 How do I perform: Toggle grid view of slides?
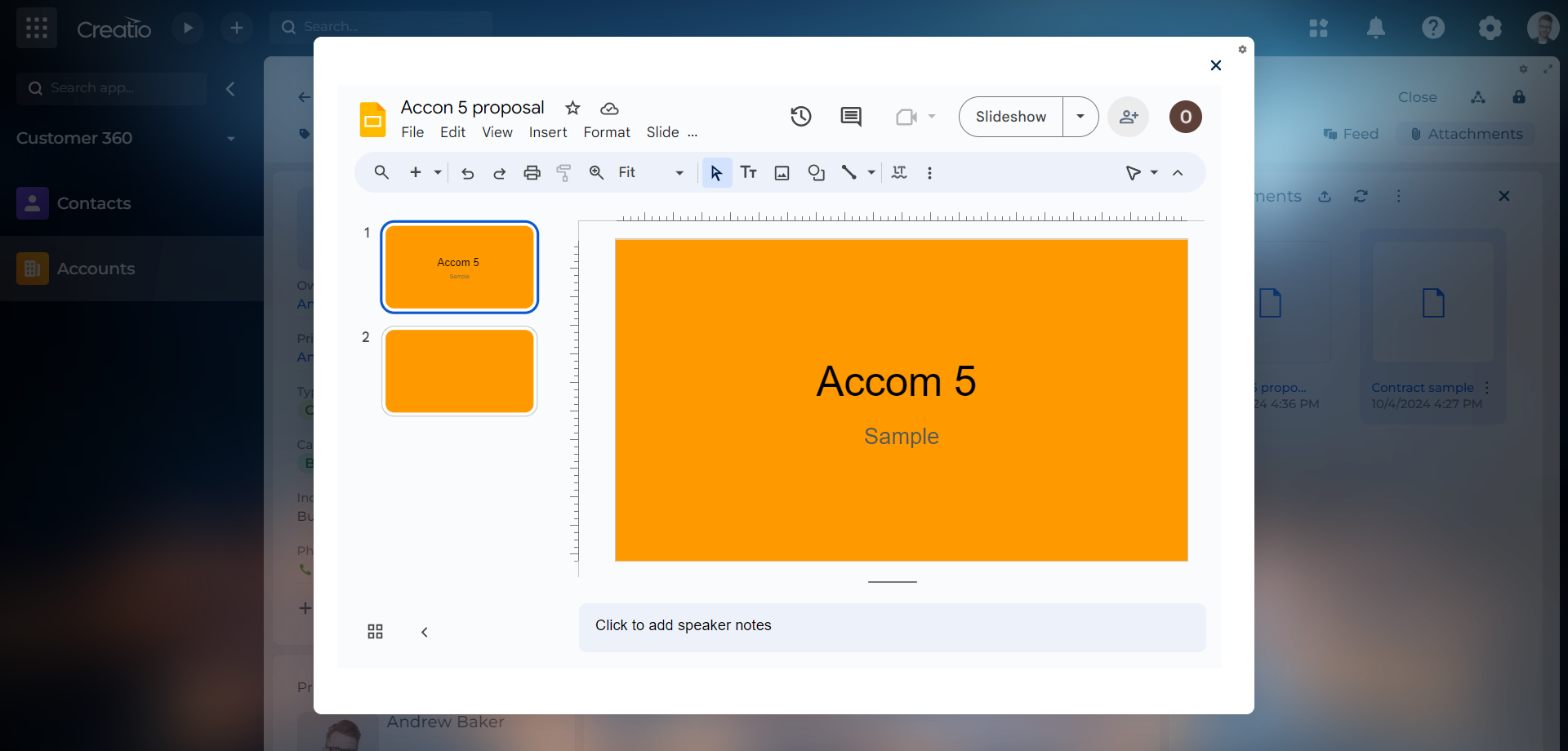[375, 632]
